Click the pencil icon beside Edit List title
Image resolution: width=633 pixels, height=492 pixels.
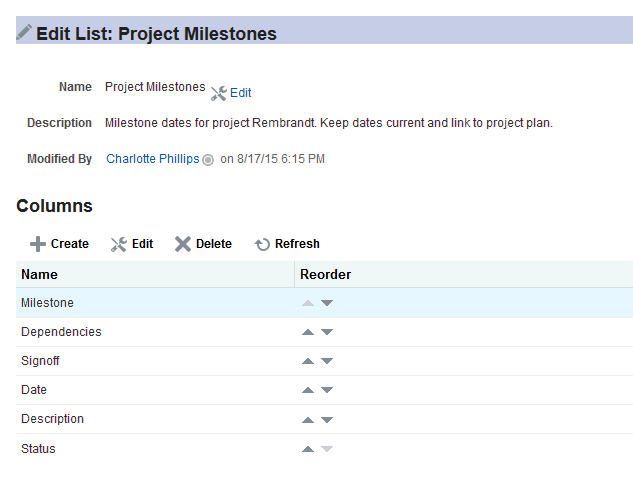point(24,32)
